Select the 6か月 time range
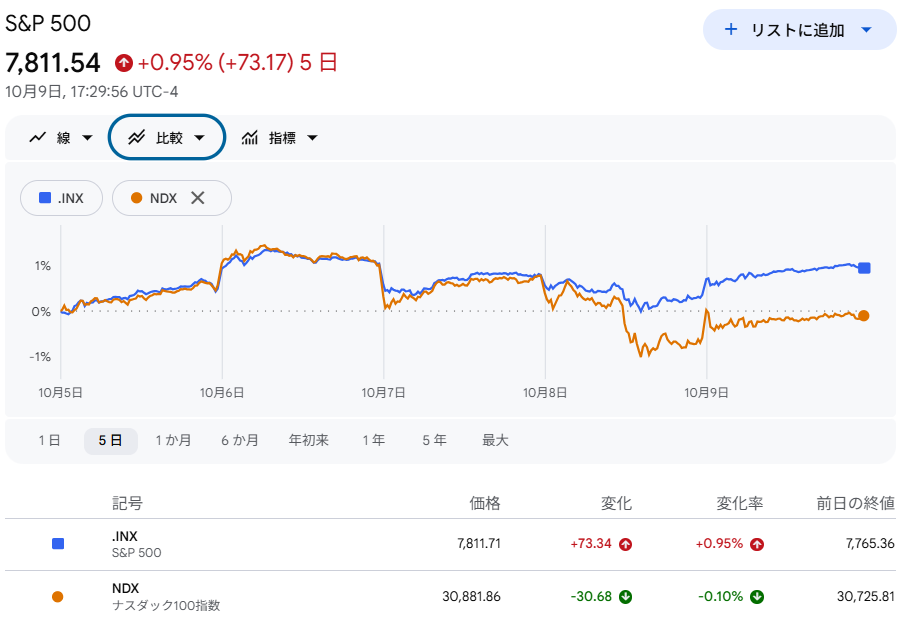The width and height of the screenshot is (906, 620). [240, 440]
